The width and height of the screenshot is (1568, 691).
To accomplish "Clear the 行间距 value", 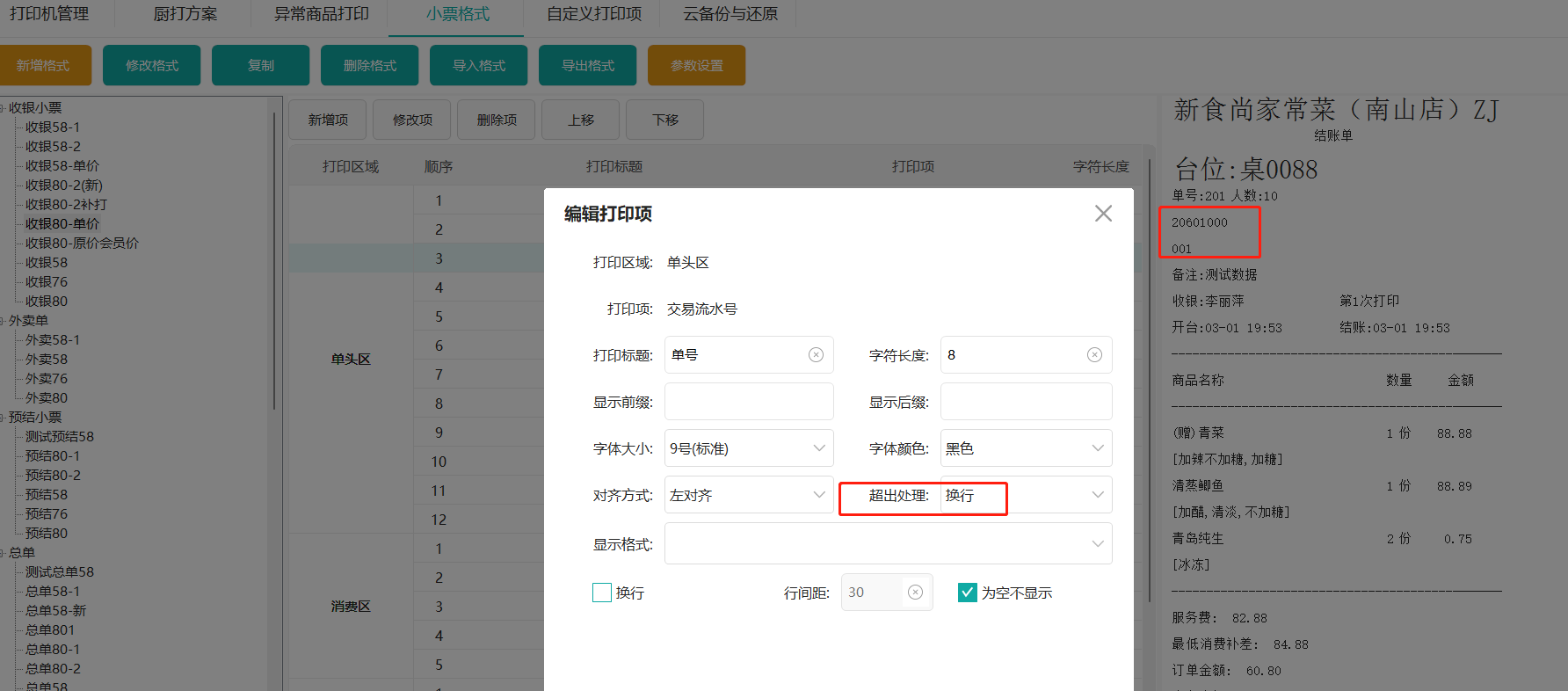I will tap(915, 593).
